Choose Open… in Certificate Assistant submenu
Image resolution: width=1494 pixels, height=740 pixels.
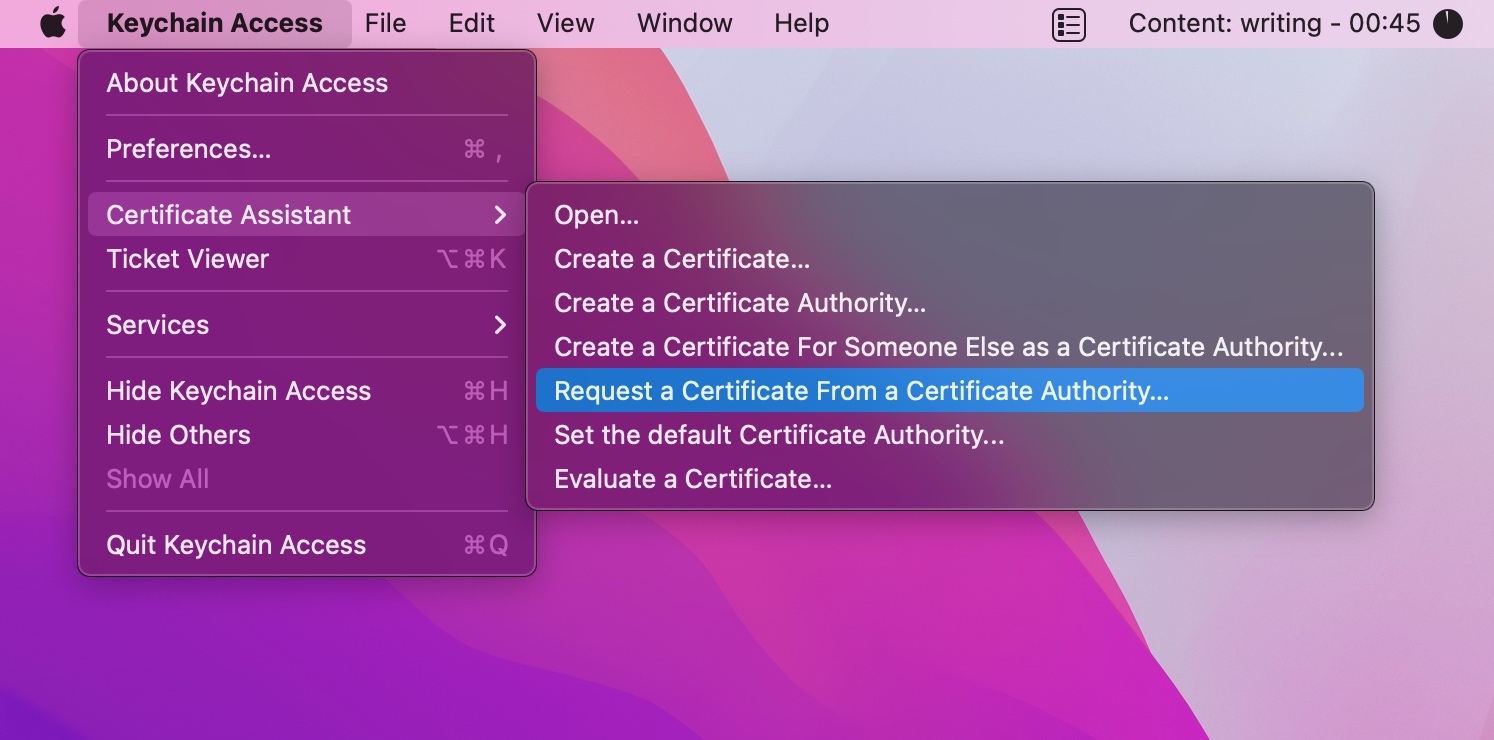pyautogui.click(x=950, y=215)
